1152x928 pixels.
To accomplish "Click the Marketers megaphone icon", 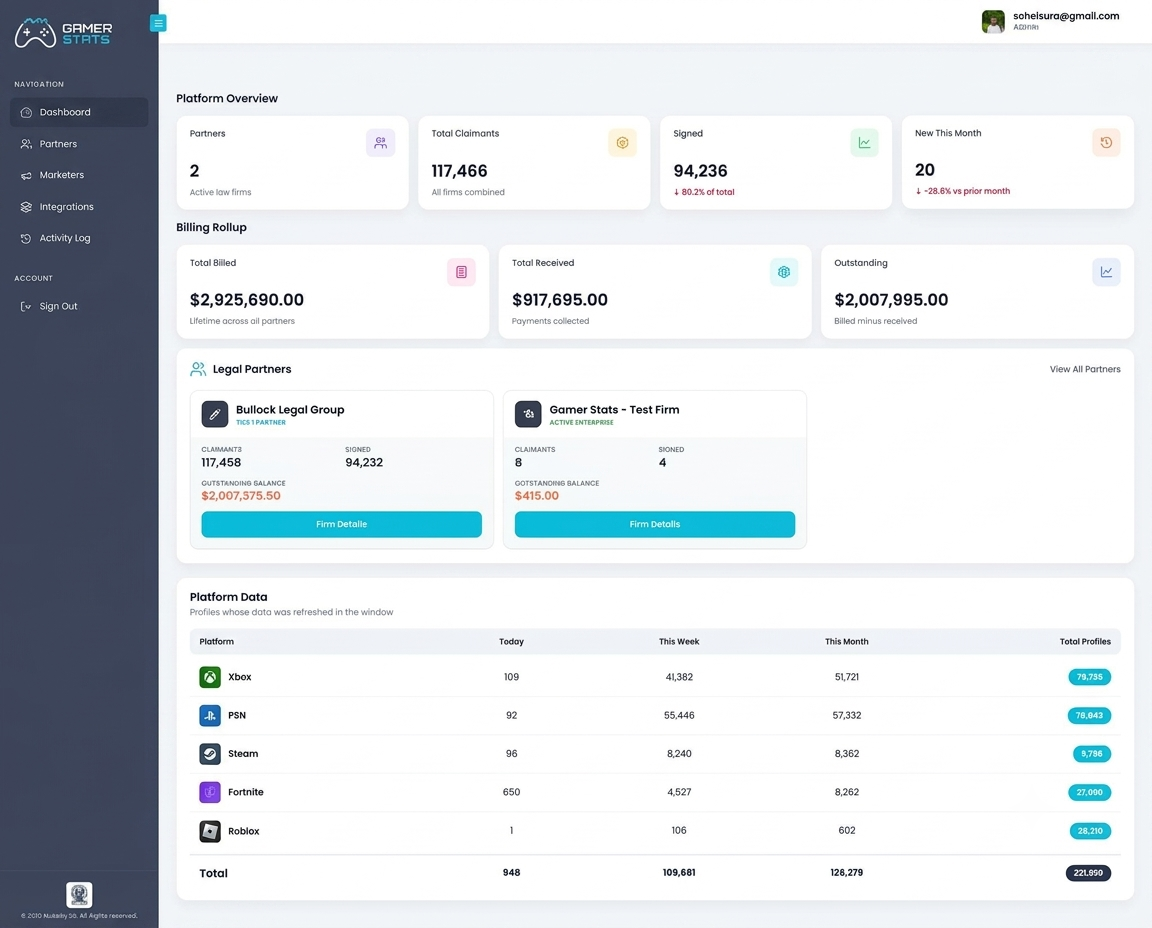I will pyautogui.click(x=26, y=176).
